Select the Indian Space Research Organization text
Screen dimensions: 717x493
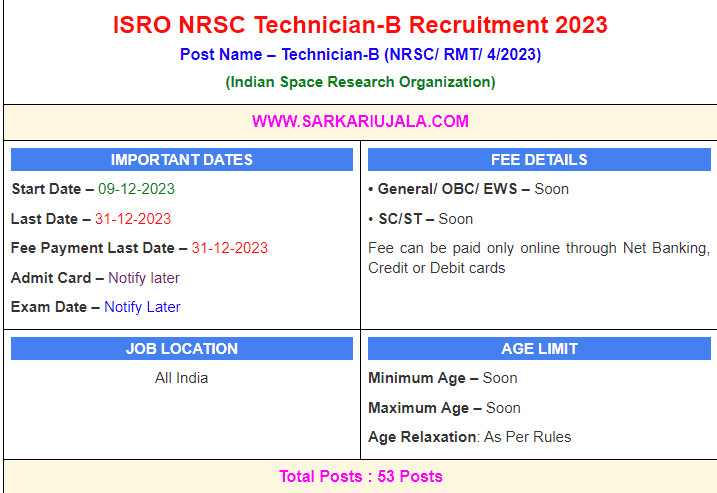pos(359,82)
